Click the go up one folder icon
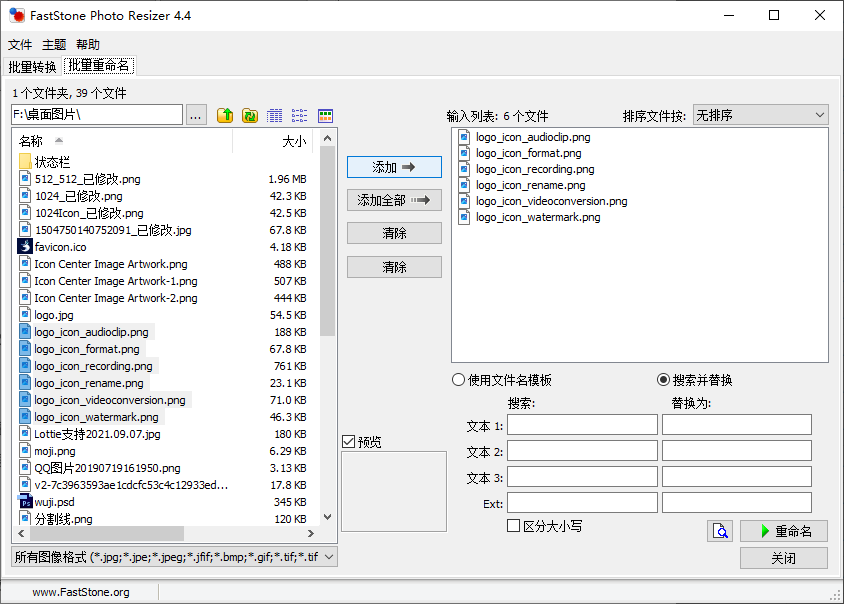This screenshot has width=844, height=604. (x=225, y=116)
